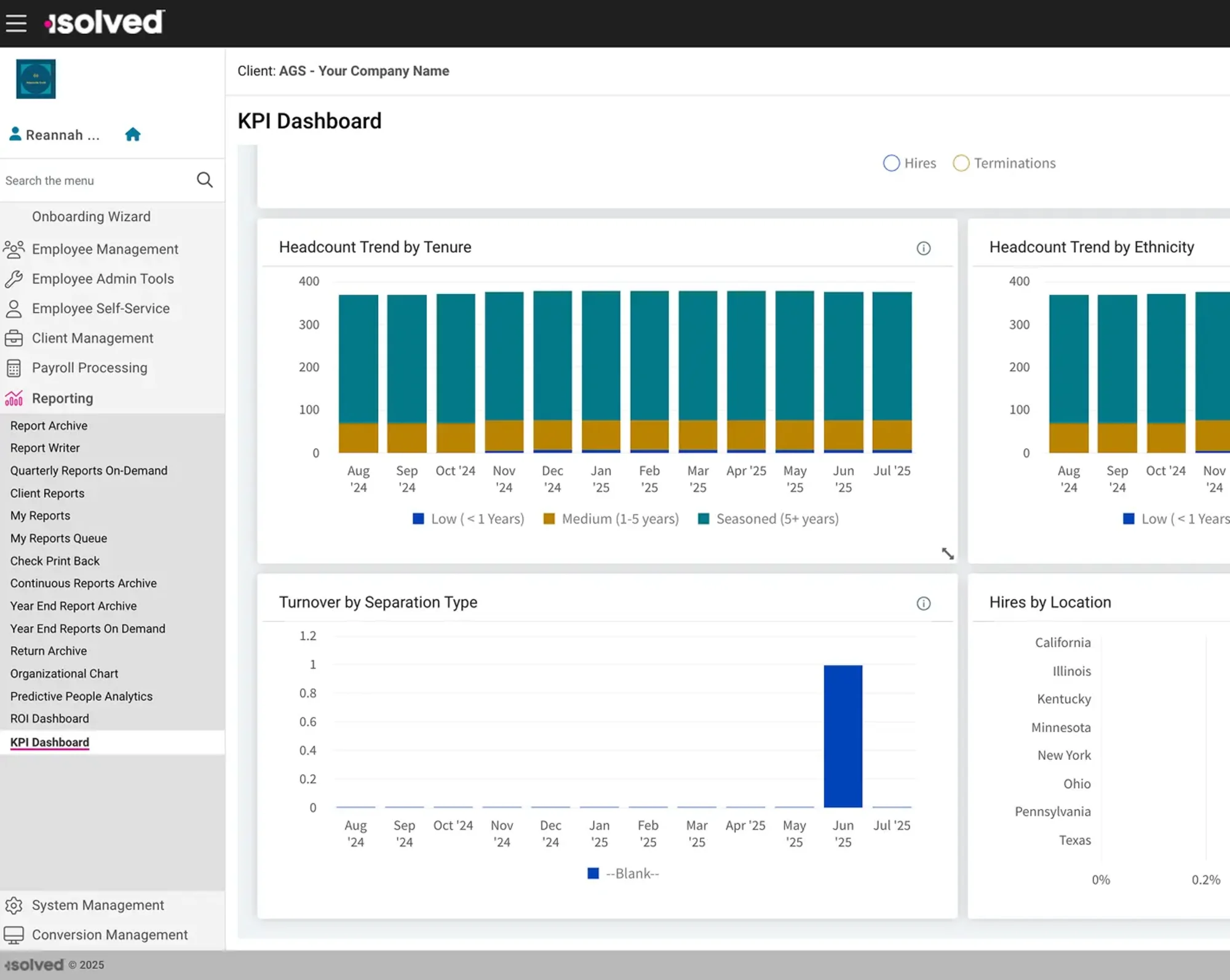Viewport: 1230px width, 980px height.
Task: Open the info tooltip on Turnover by Separation Type
Action: click(923, 603)
